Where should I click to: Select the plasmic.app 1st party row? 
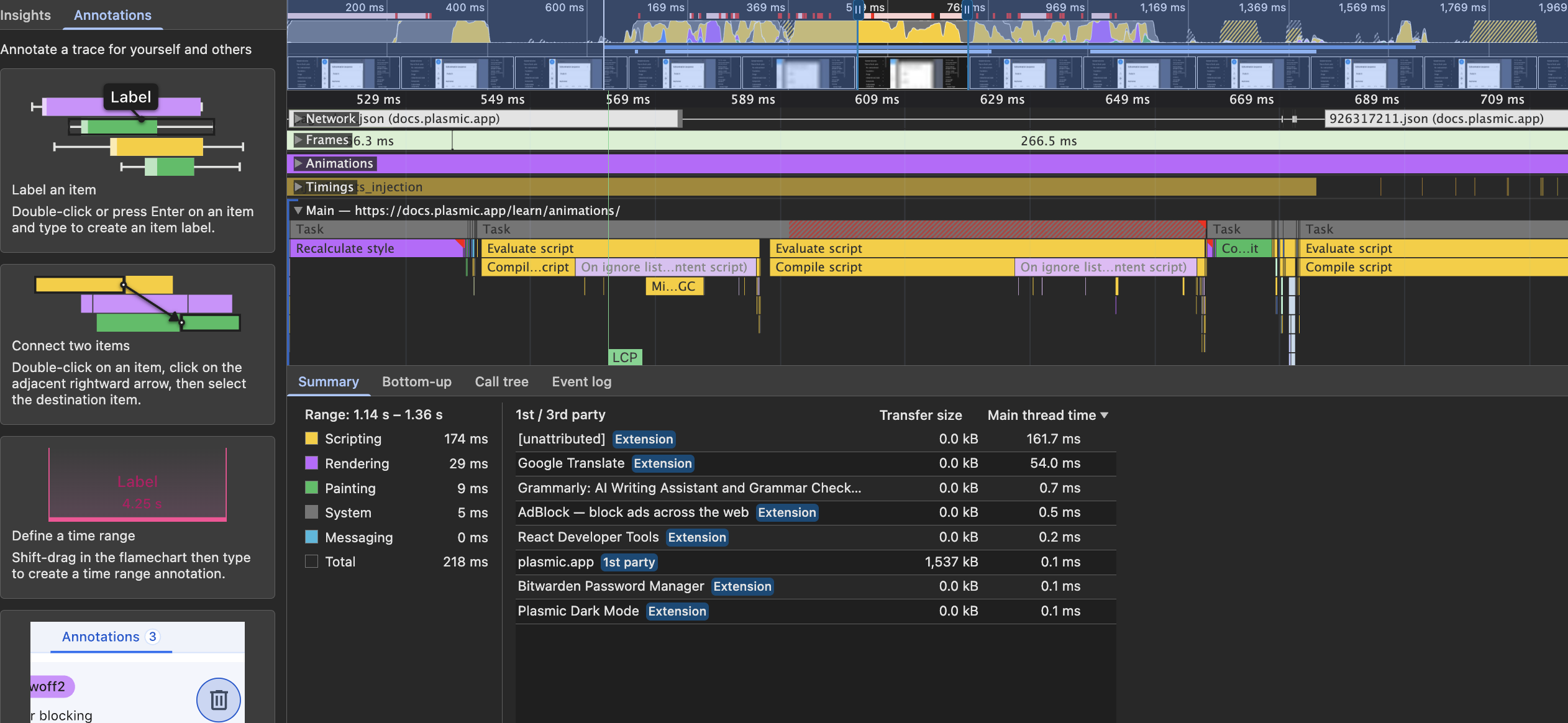point(815,562)
